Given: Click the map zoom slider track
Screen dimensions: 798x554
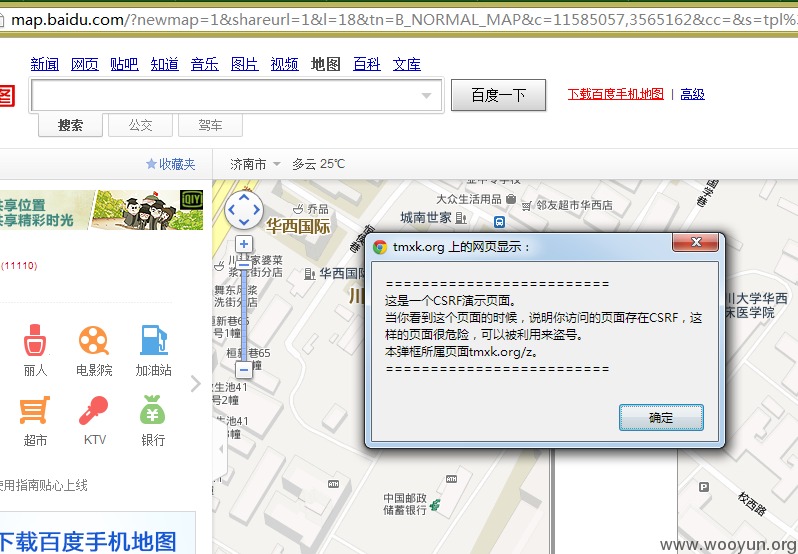Looking at the screenshot, I should click(244, 313).
